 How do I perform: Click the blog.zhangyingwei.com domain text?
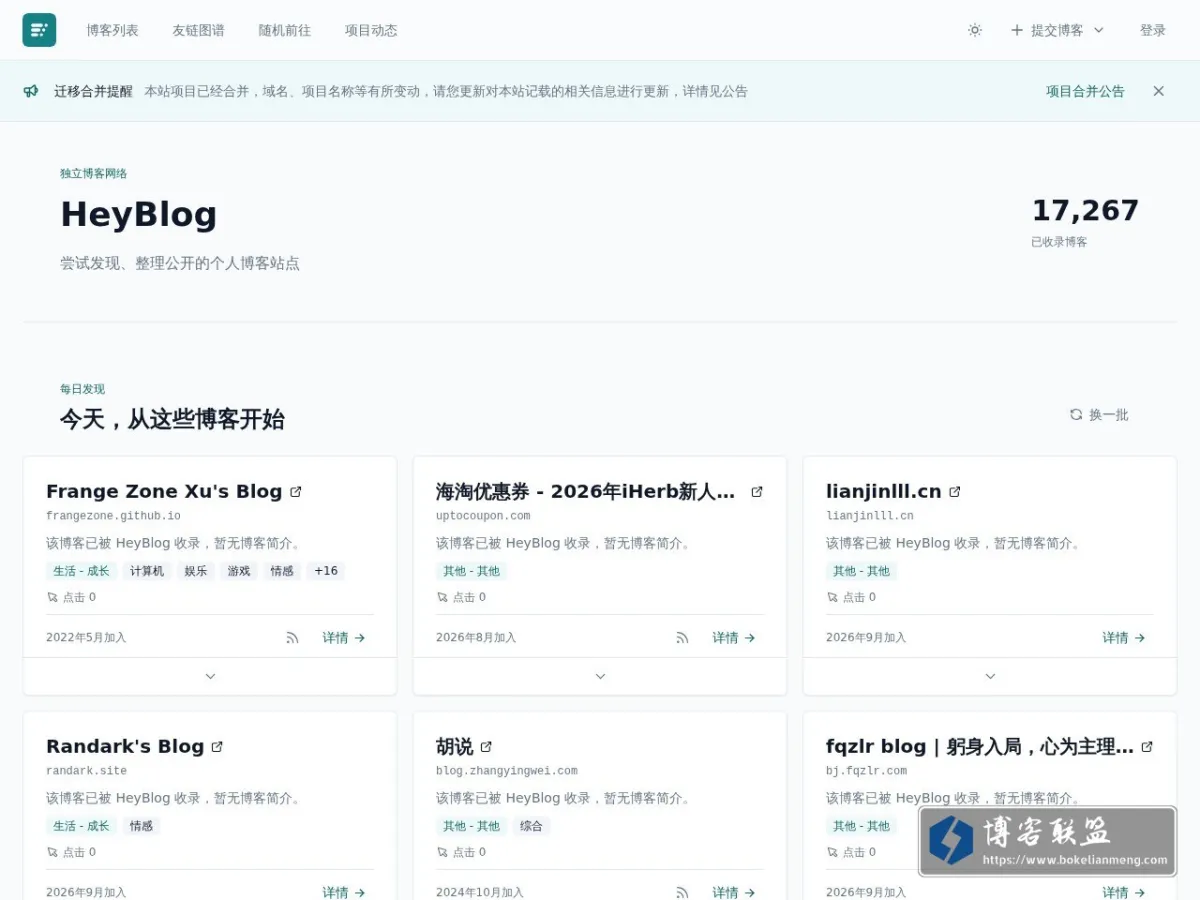click(x=507, y=771)
